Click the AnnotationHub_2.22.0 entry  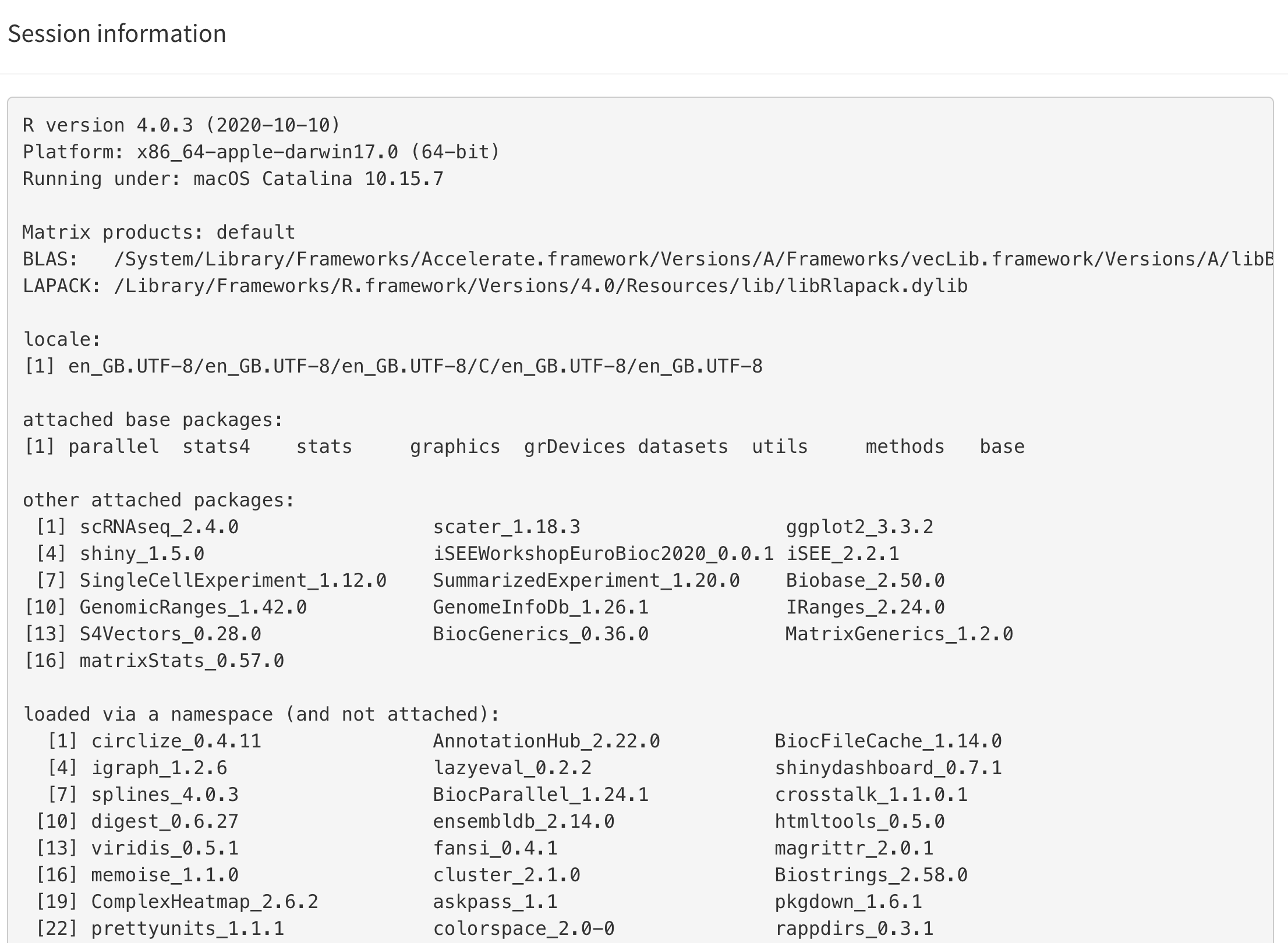click(x=547, y=741)
